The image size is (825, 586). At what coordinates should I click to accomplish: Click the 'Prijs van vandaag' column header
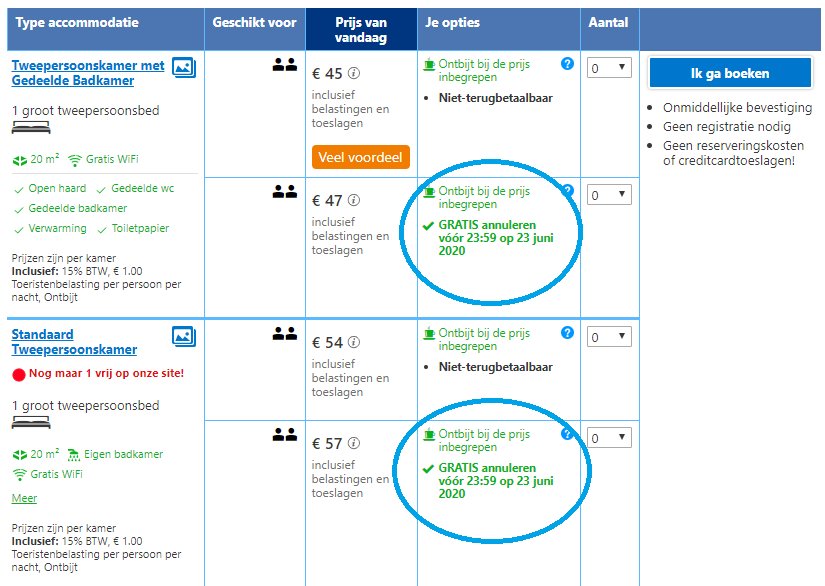pyautogui.click(x=361, y=29)
